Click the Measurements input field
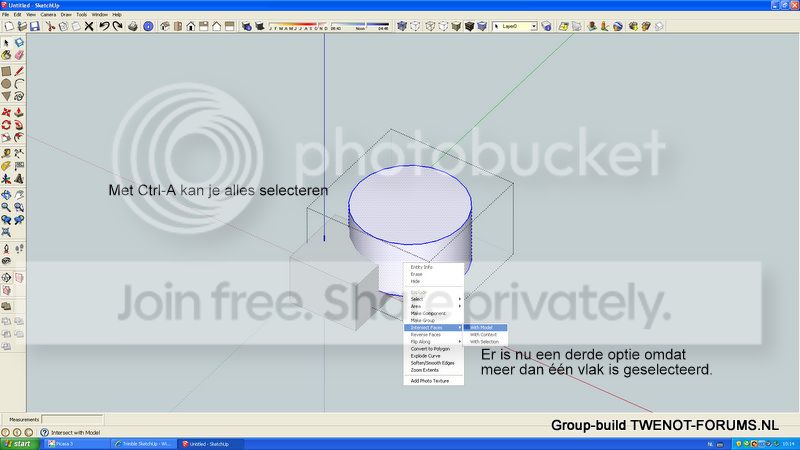Viewport: 800px width, 450px height. tap(72, 419)
